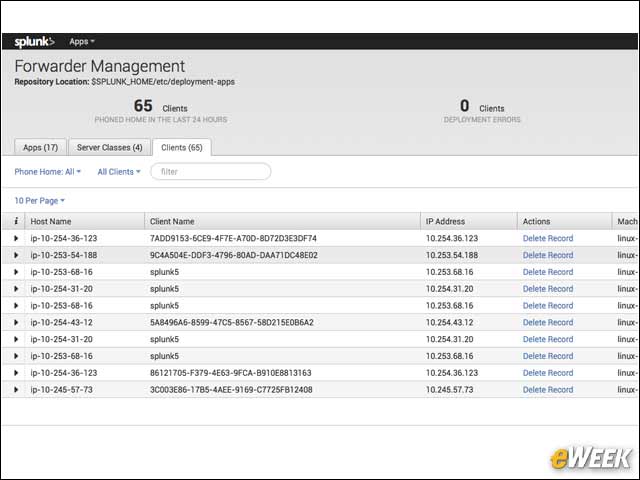Screen dimensions: 640x480
Task: Click host name ip-10-254-43-12
Action: point(61,322)
